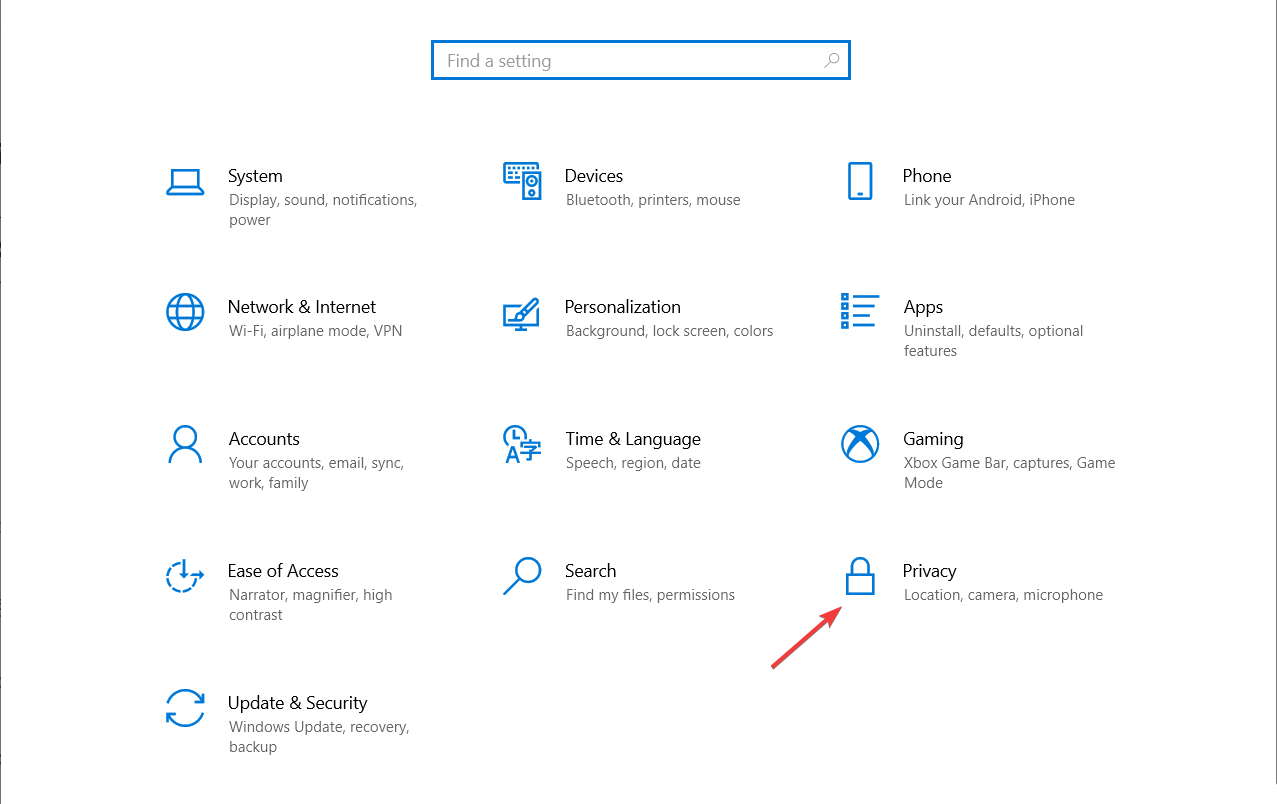Screen dimensions: 1277x804
Task: Open Devices via keyboard-speaker icon
Action: coord(522,181)
